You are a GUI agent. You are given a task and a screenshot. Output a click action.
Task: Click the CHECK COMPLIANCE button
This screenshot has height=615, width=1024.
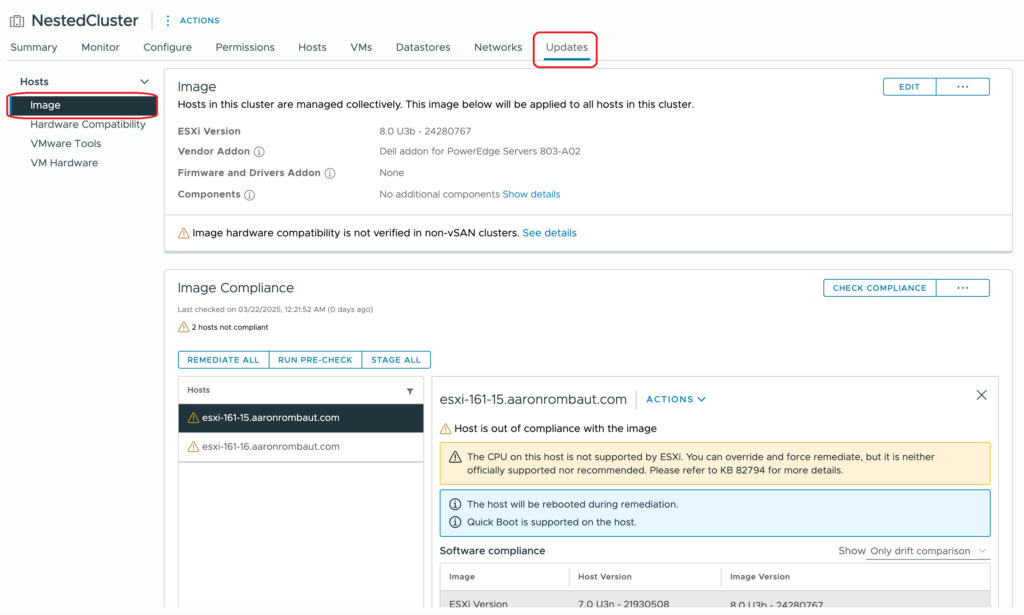tap(879, 288)
